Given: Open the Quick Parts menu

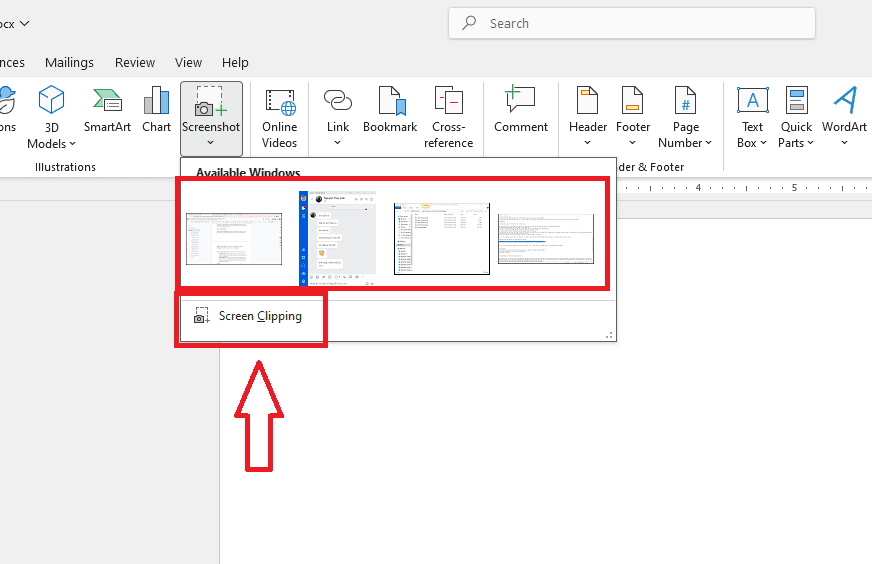Looking at the screenshot, I should [796, 118].
